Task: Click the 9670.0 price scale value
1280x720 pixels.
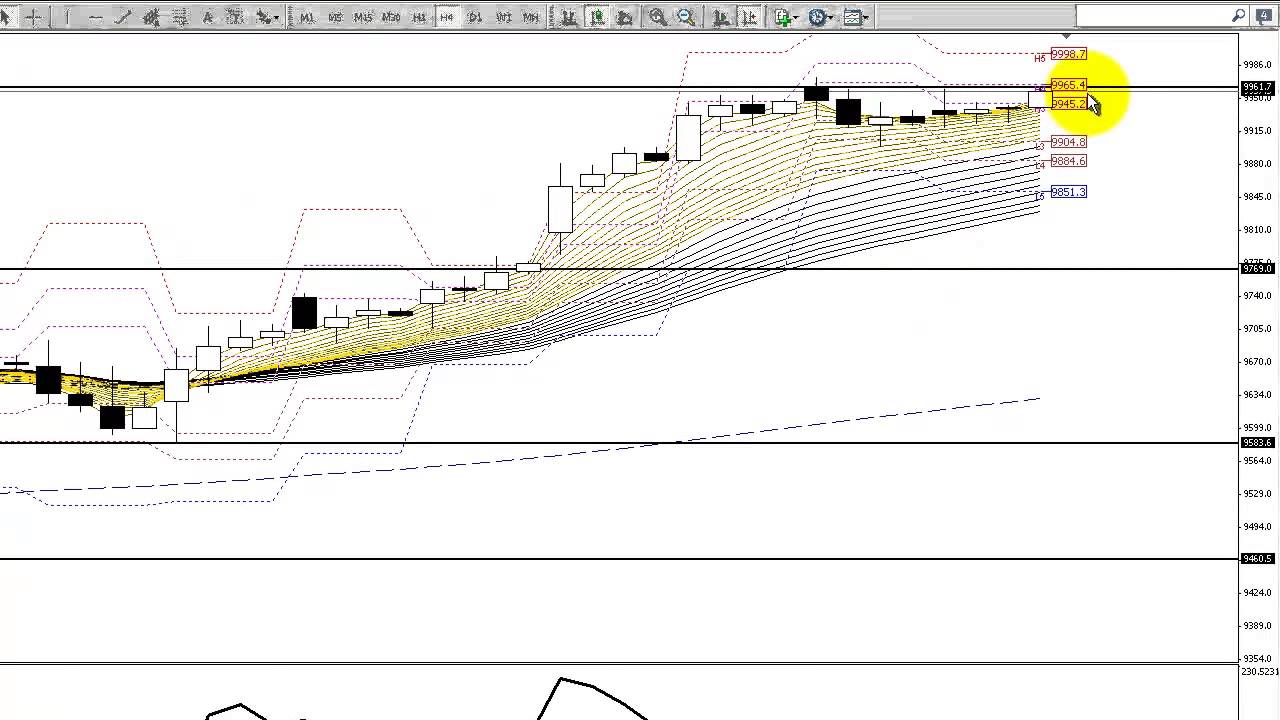Action: click(x=1257, y=362)
